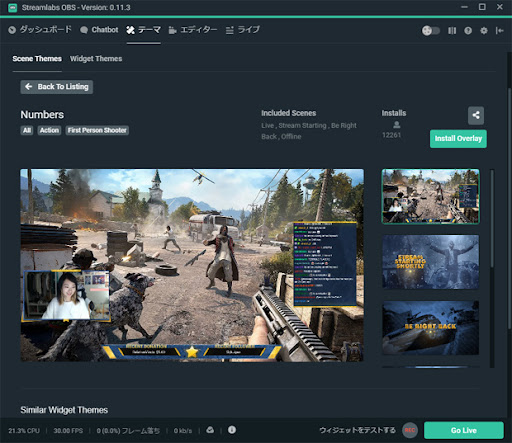Toggle the night mode switch in the top bar
Screen dimensions: 512x443
click(x=431, y=31)
